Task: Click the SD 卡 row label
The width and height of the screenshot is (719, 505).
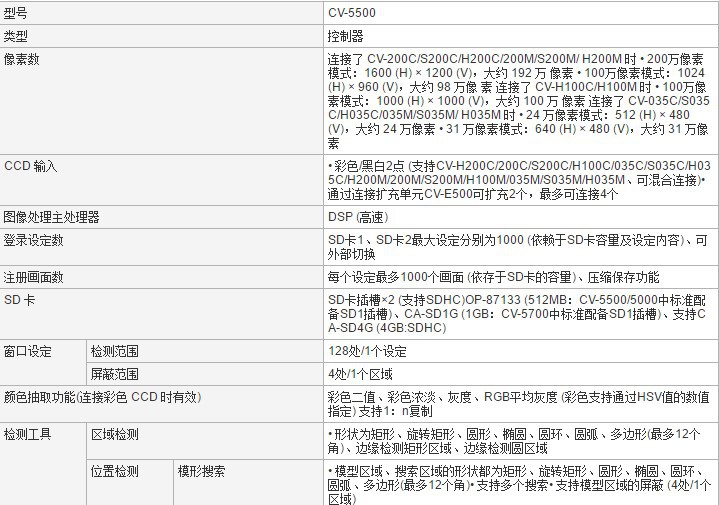Action: 20,300
